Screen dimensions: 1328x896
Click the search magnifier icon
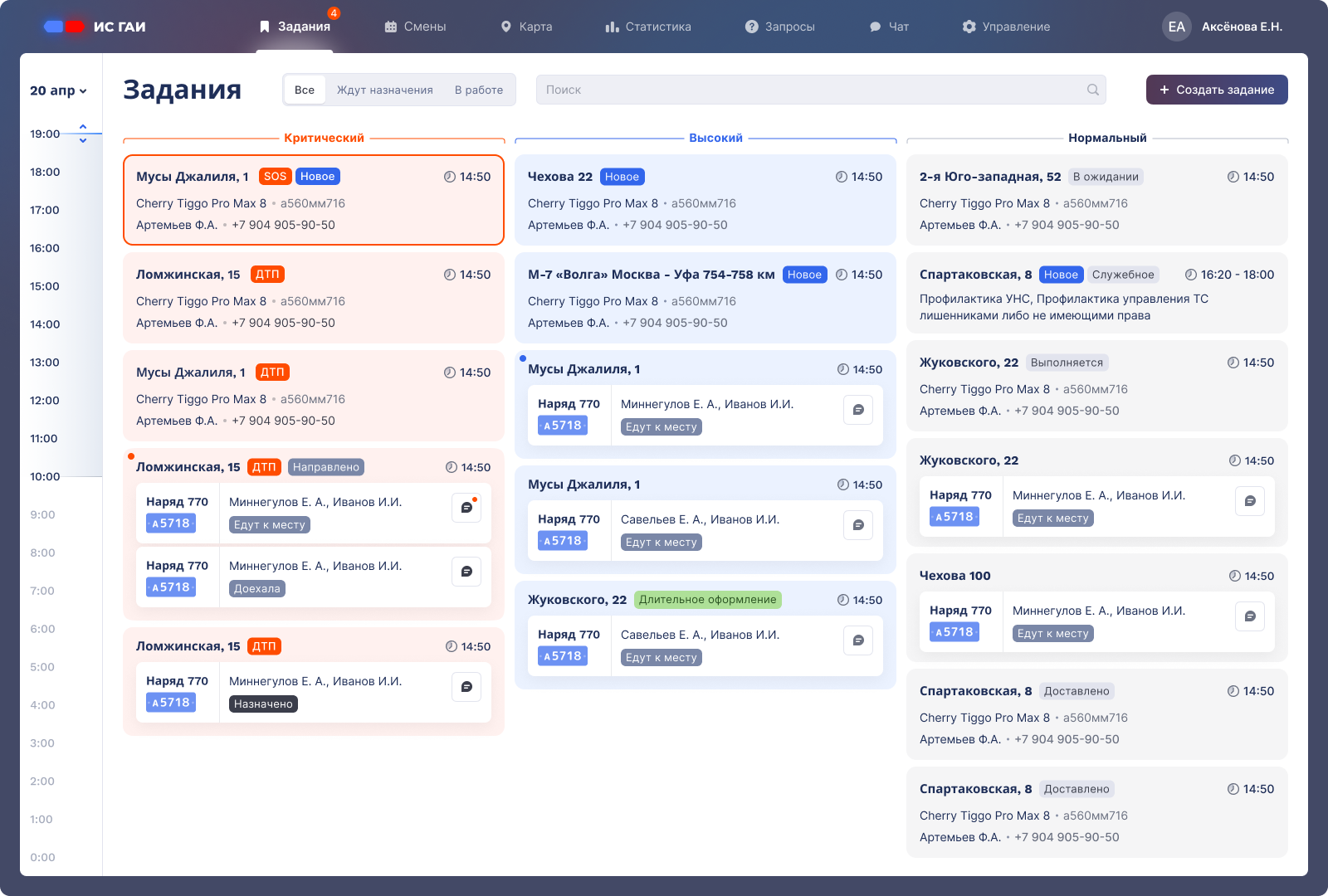point(1092,90)
